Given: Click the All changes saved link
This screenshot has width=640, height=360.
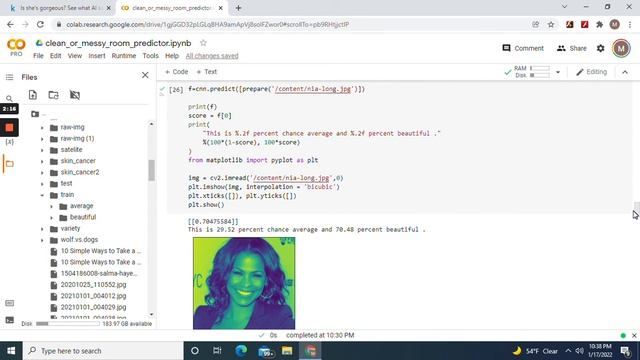Looking at the screenshot, I should [212, 56].
